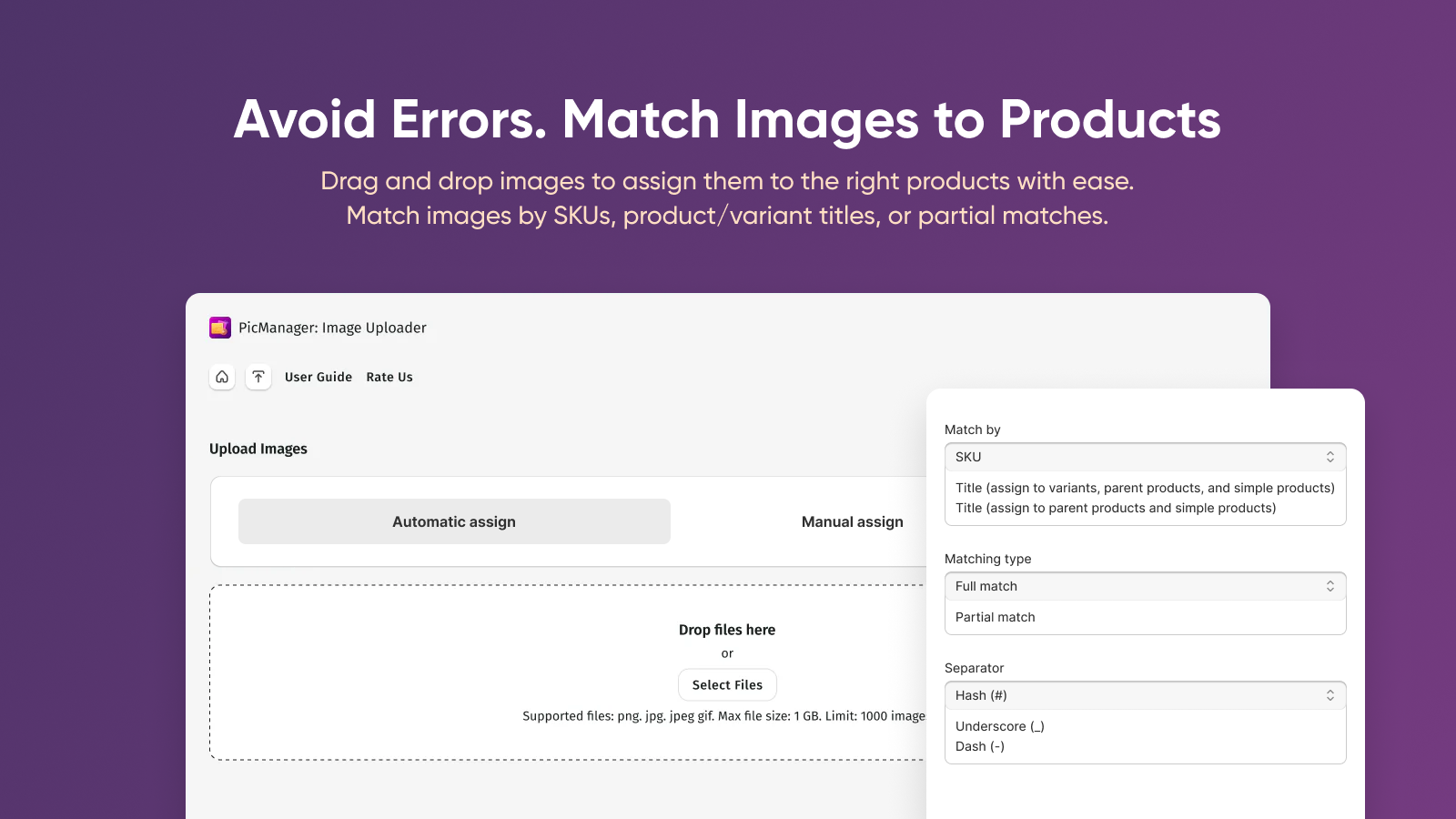Click the Separator dropdown chevron icon

click(1330, 695)
